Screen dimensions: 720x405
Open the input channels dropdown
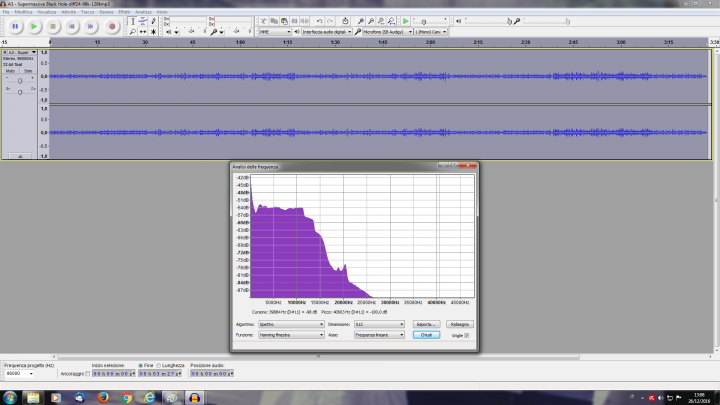[x=431, y=32]
